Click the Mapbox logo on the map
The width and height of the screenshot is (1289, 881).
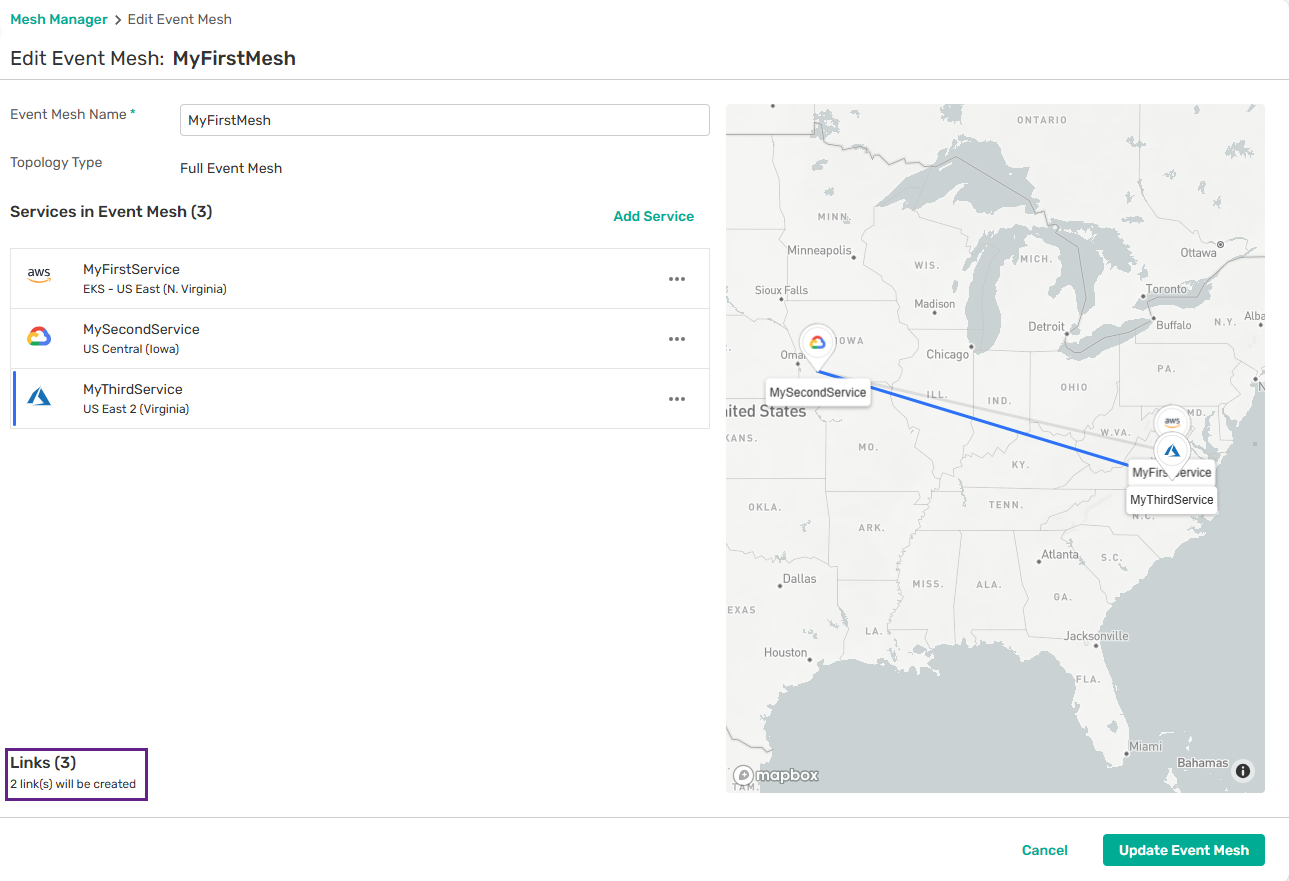click(x=776, y=775)
